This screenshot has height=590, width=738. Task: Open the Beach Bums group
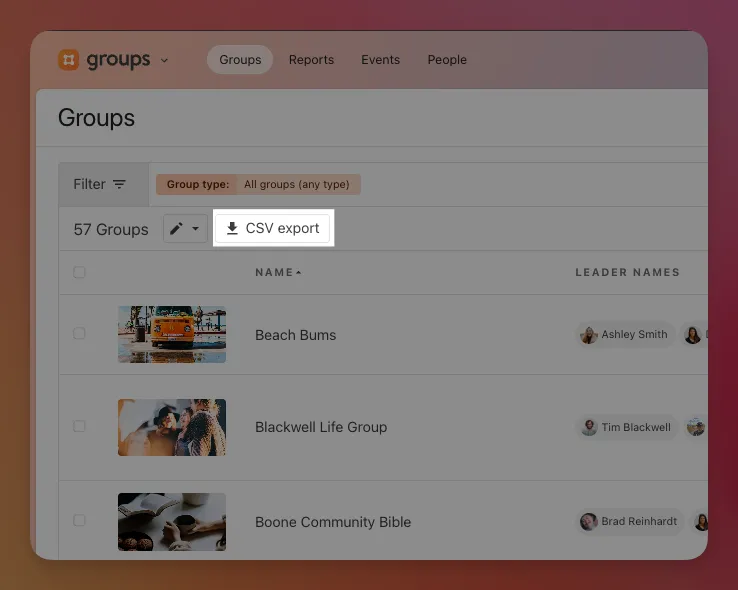click(x=296, y=335)
